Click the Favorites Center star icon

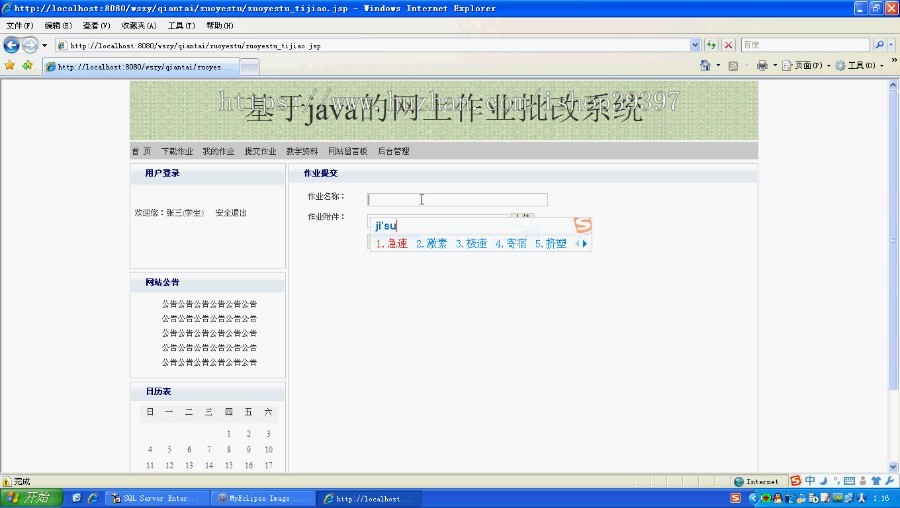coord(10,65)
